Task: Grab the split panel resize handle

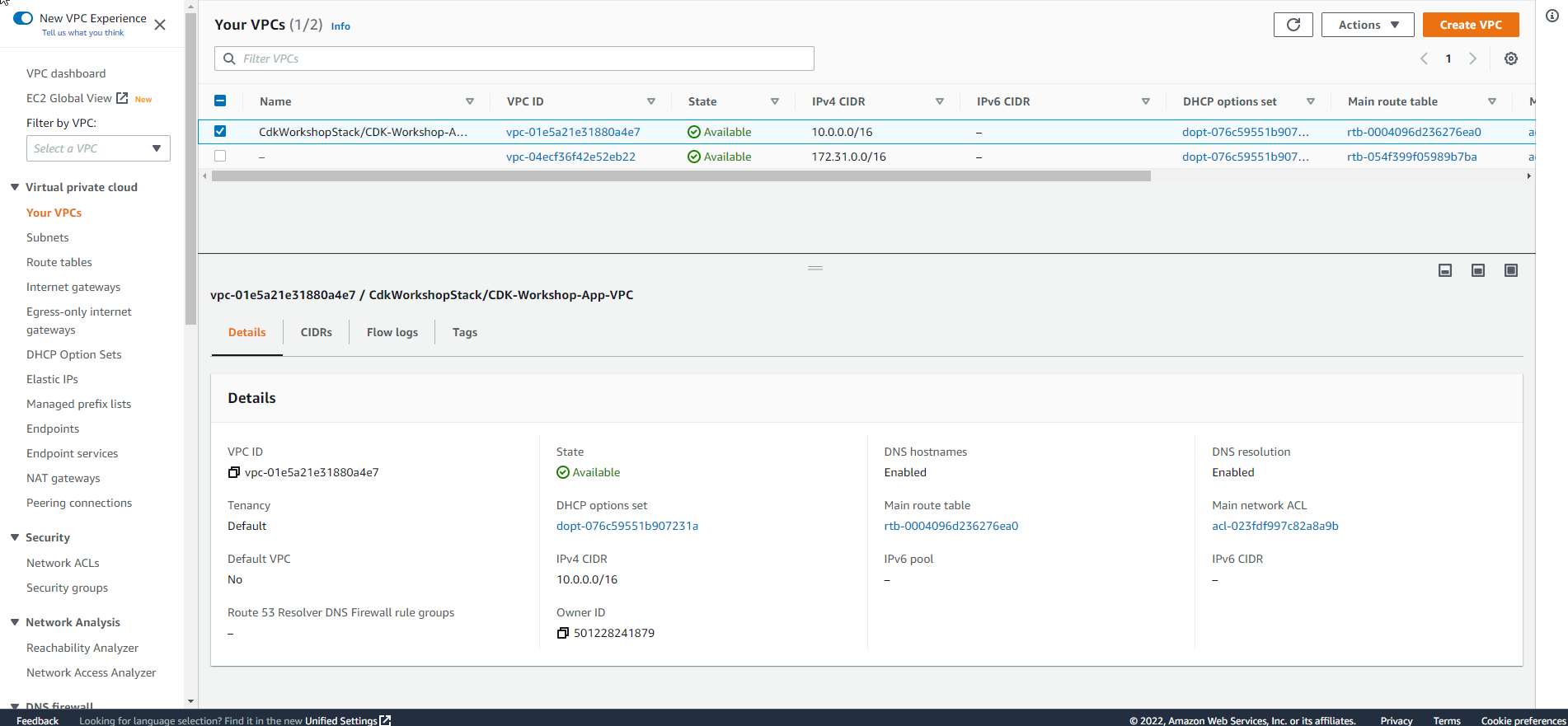Action: coord(815,268)
